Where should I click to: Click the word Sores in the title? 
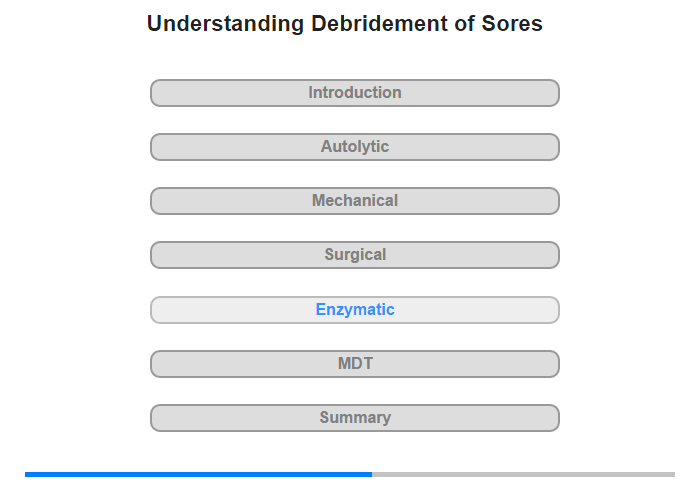click(x=512, y=24)
